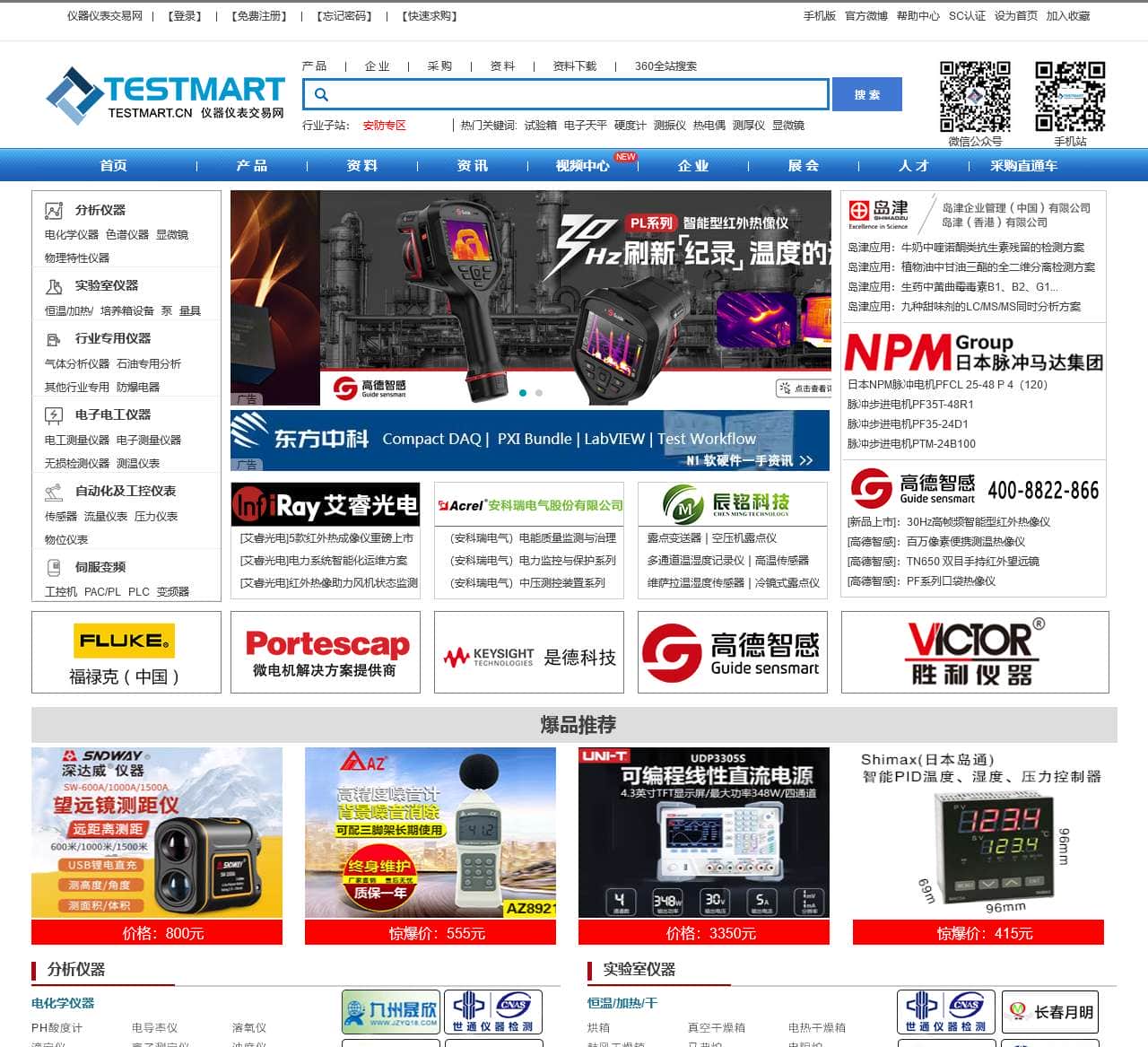Open 采购直通车 in the navigation bar
Image resolution: width=1148 pixels, height=1047 pixels.
click(1024, 165)
